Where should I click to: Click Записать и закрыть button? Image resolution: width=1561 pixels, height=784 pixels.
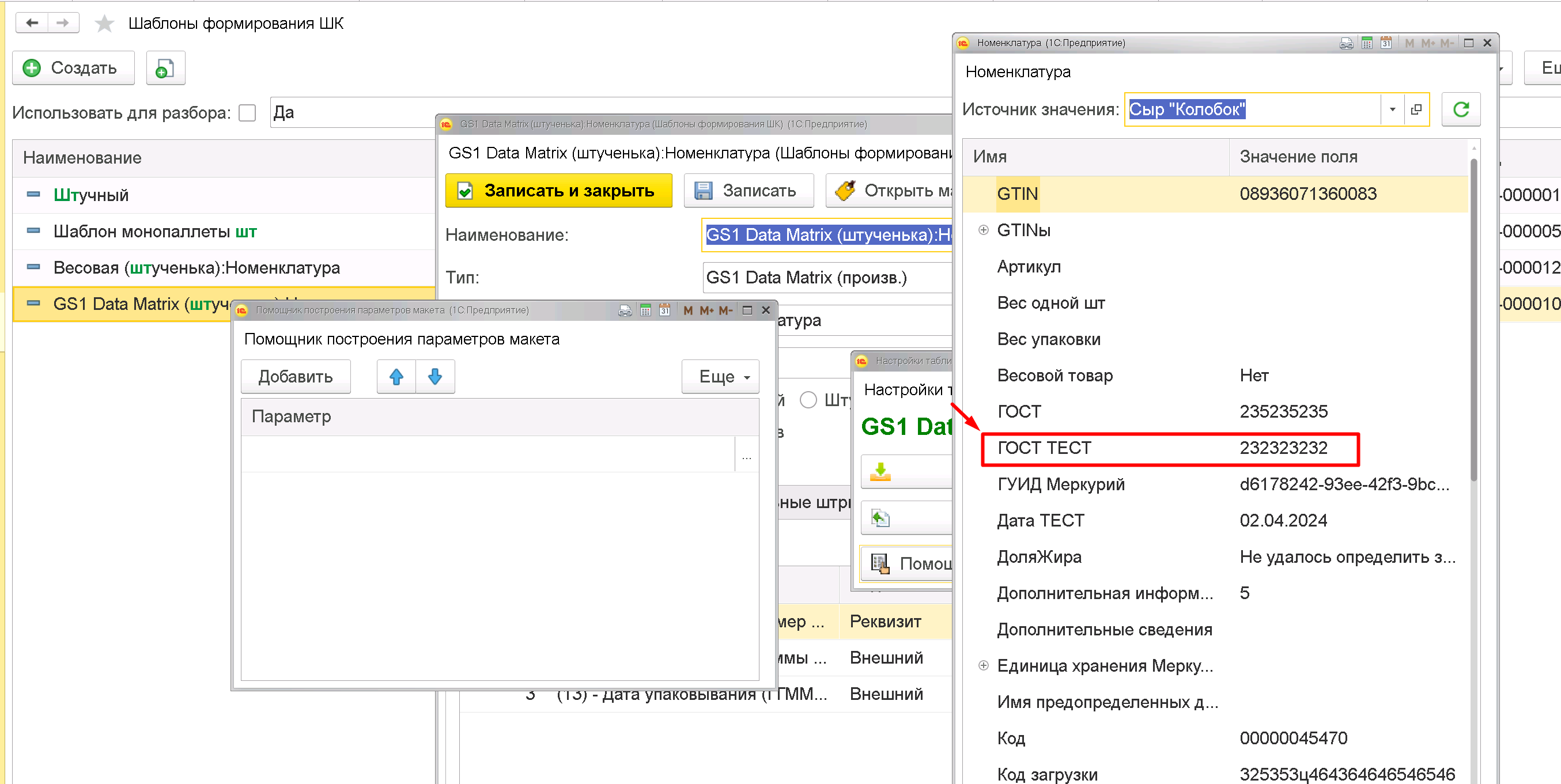click(559, 191)
